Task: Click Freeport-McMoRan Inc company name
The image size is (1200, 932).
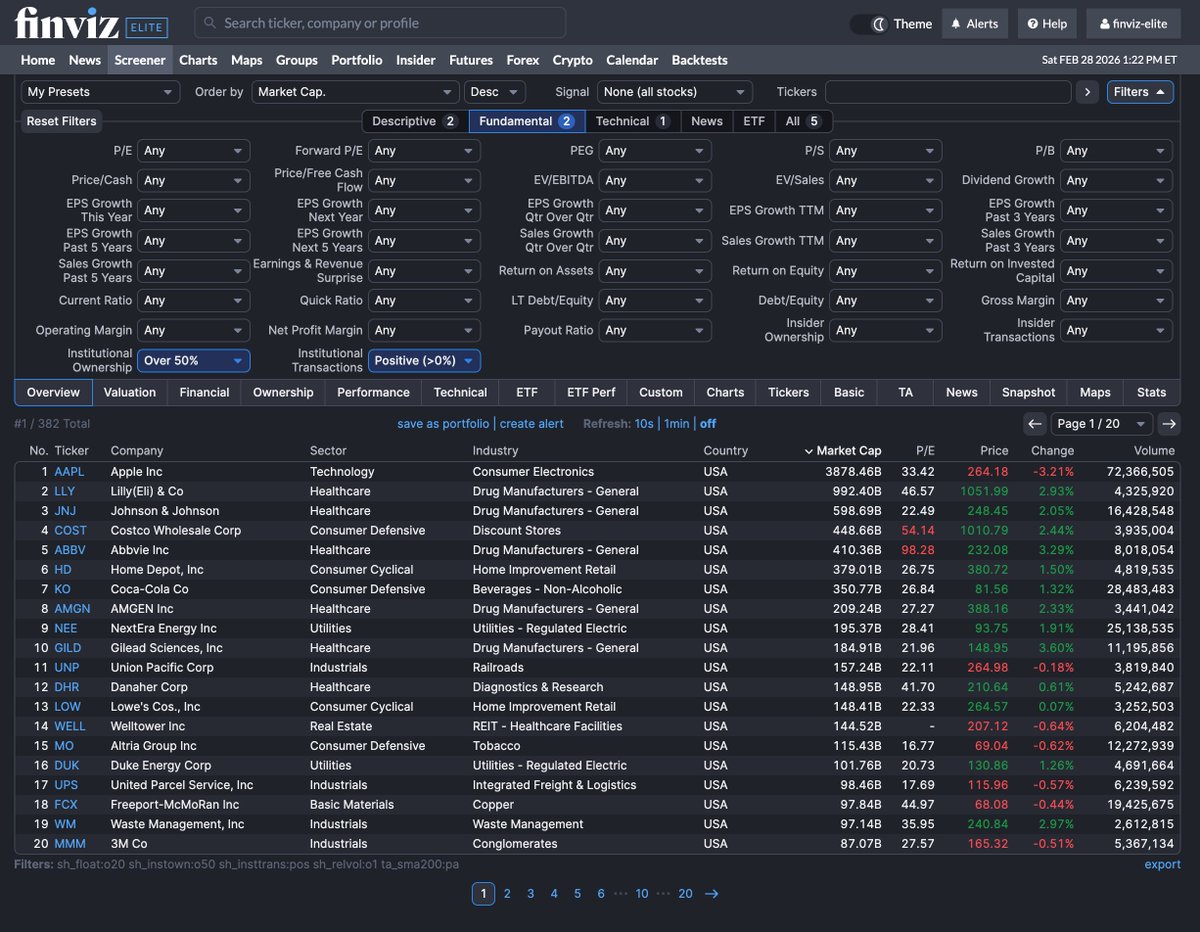Action: tap(175, 805)
